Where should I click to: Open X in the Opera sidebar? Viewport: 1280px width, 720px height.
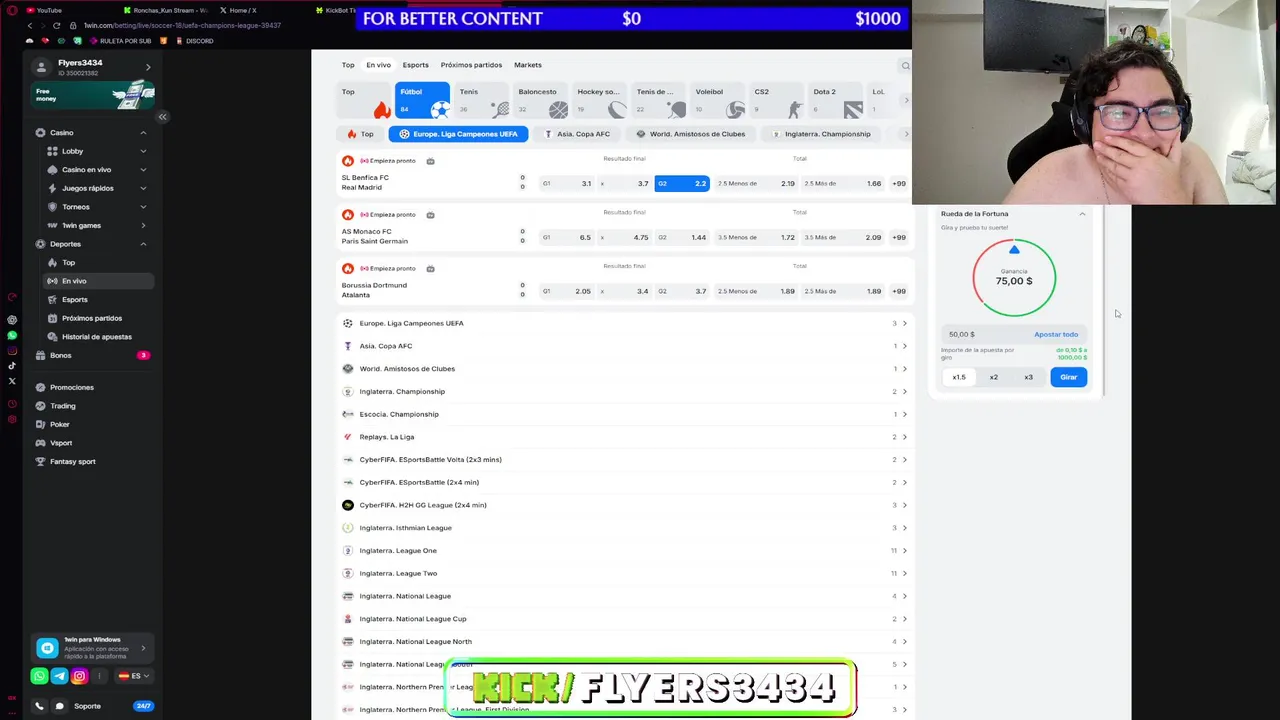(12, 381)
